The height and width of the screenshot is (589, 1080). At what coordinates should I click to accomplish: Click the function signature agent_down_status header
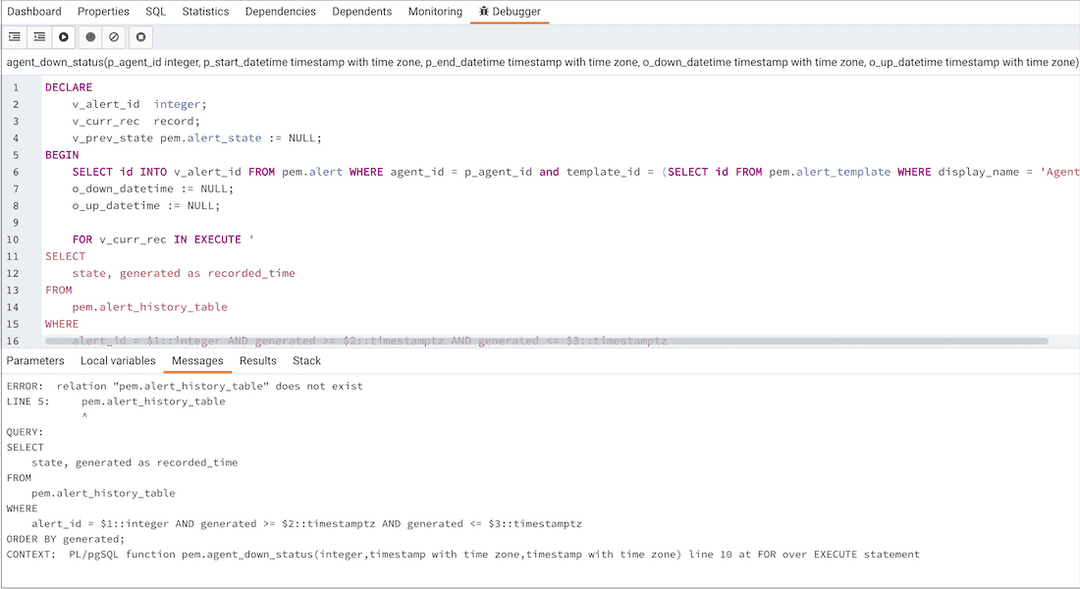[x=542, y=62]
